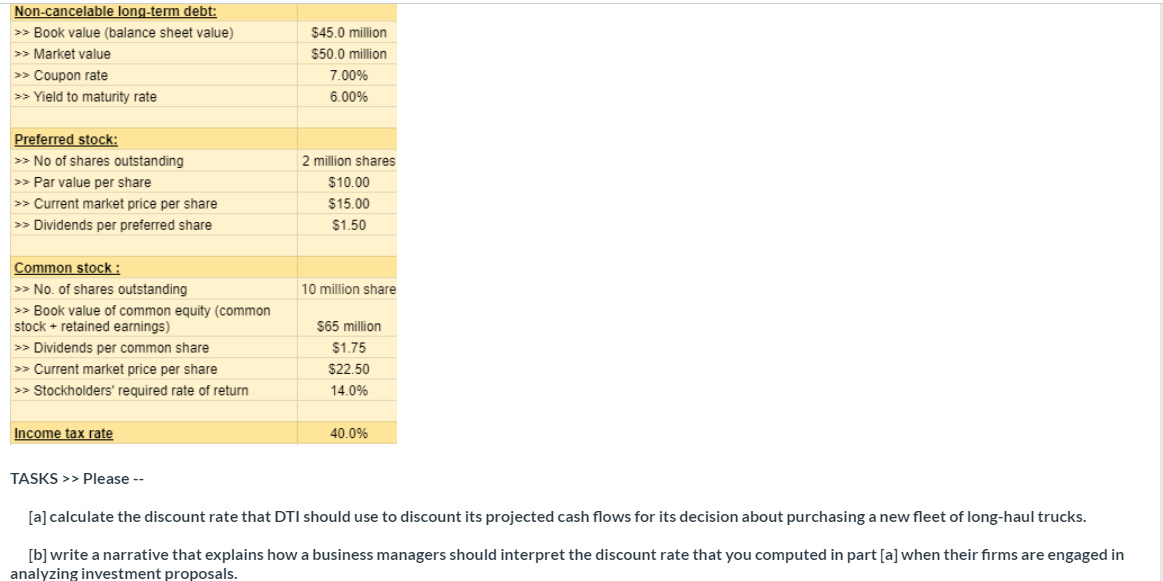Select the 6.00% yield value cell

[x=348, y=97]
